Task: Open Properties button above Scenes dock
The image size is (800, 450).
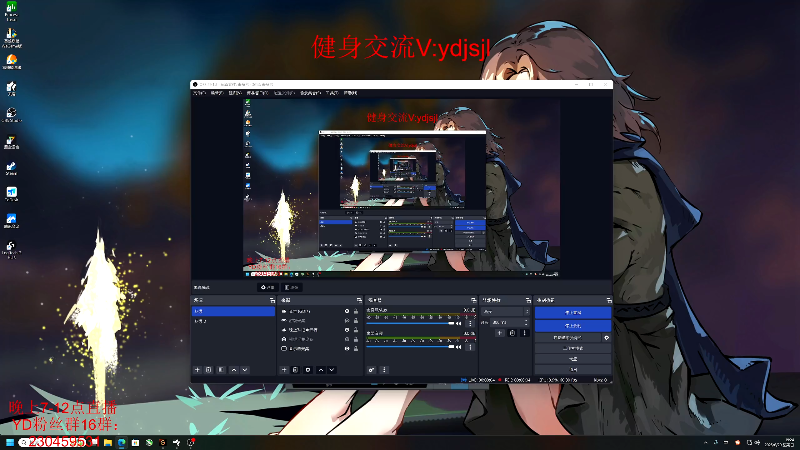Action: click(268, 287)
